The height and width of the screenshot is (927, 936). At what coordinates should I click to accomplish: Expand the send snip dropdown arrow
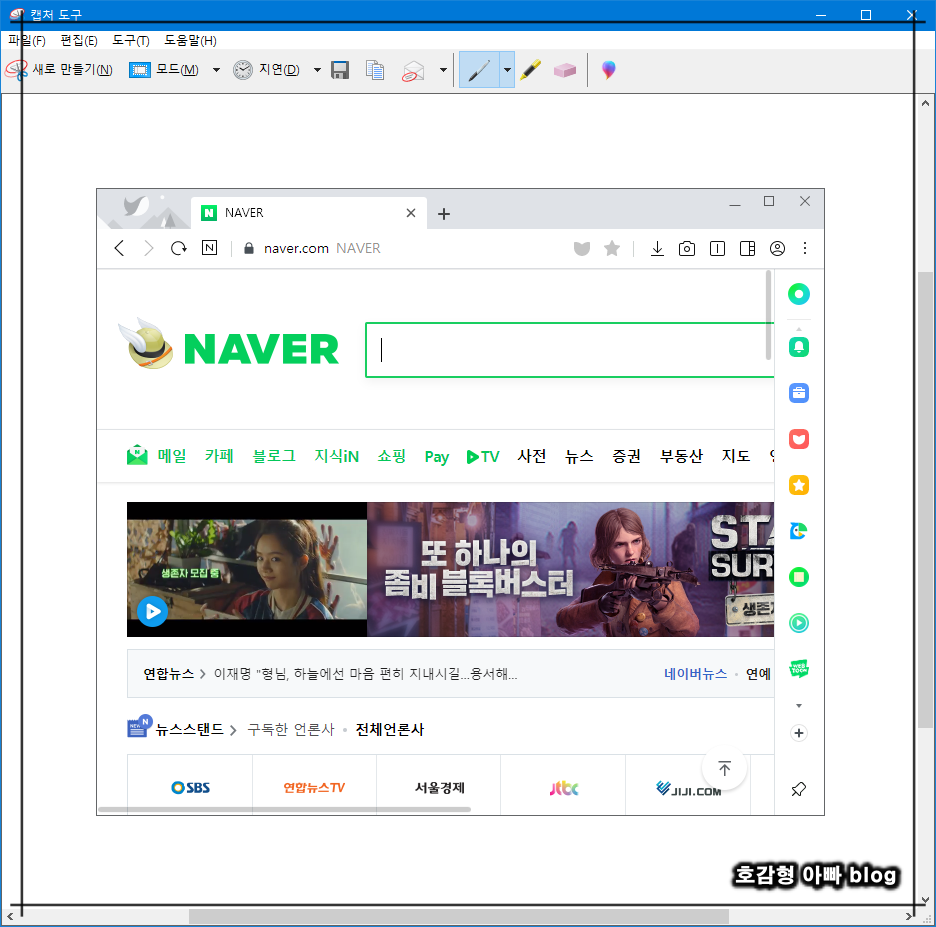(443, 70)
